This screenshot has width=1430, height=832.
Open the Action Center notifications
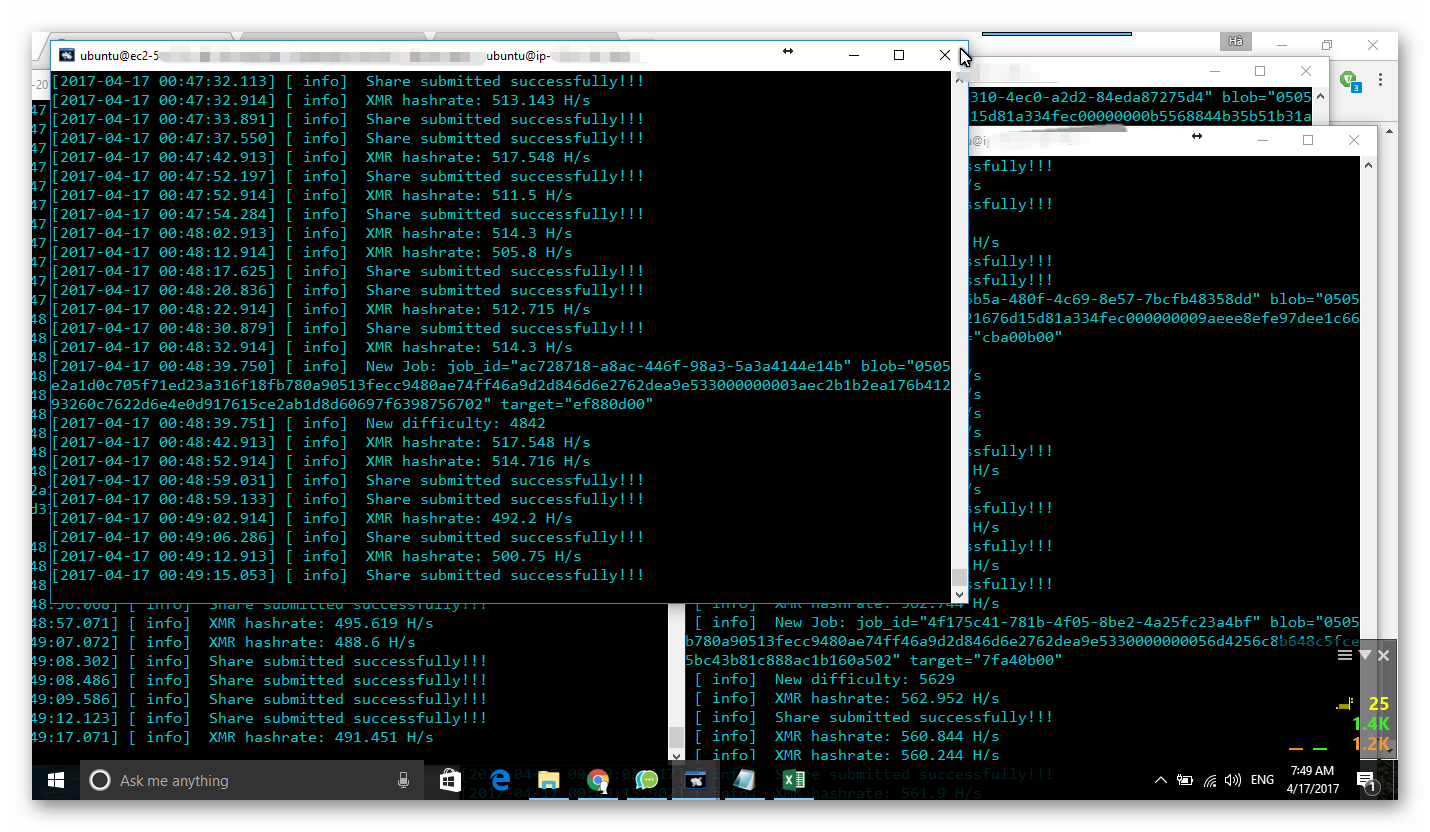point(1367,781)
